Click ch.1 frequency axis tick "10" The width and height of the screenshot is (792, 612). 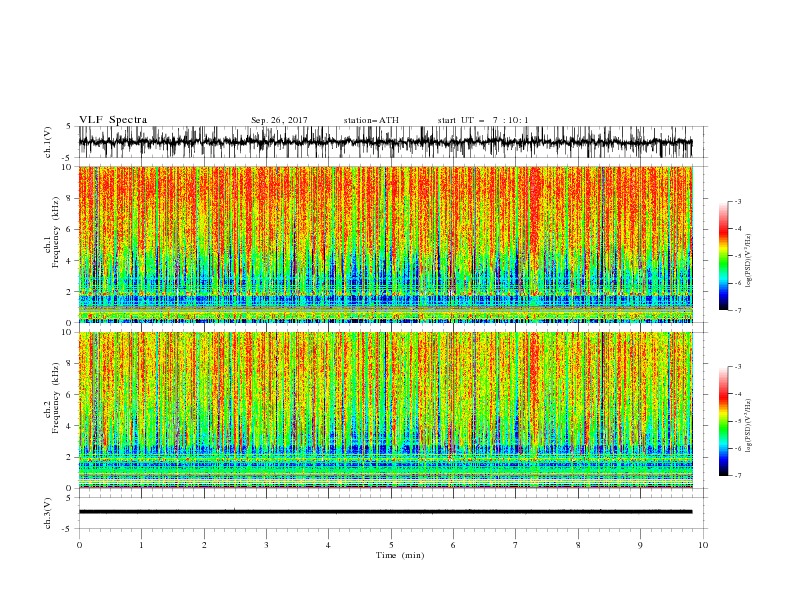click(67, 167)
